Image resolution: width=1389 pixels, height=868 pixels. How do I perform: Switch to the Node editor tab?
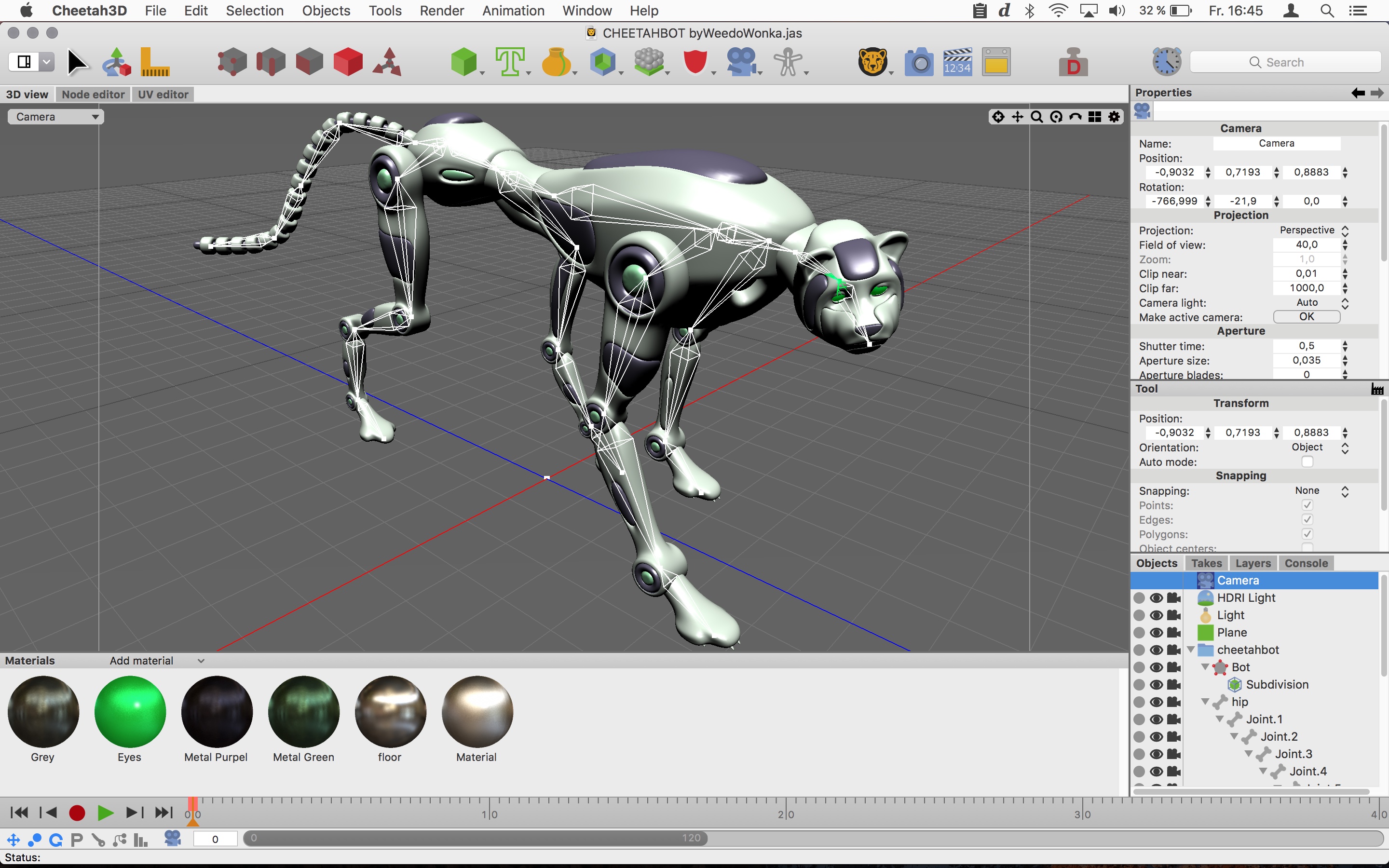92,94
